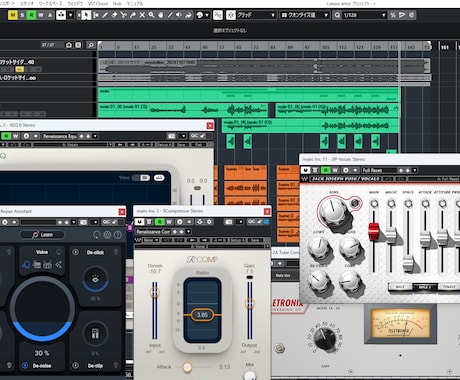The width and height of the screenshot is (460, 380).
Task: Click Setup A button in RCompressor toolbar
Action: point(238,240)
